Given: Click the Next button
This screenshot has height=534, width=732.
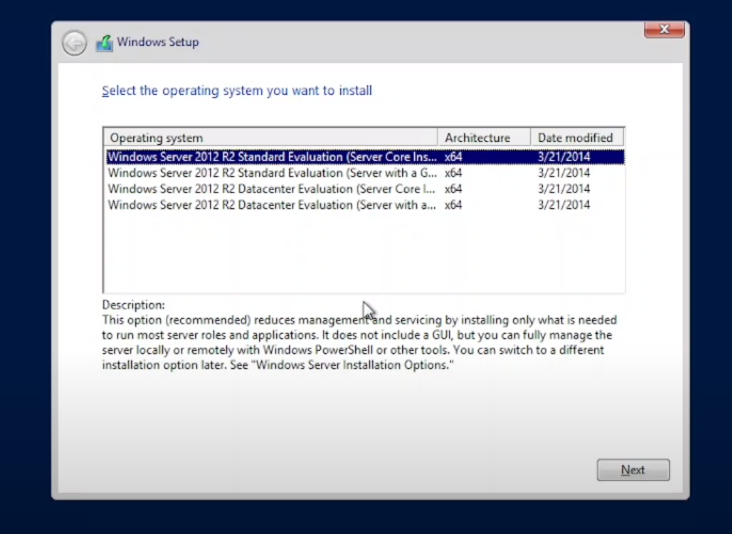Looking at the screenshot, I should [x=633, y=470].
